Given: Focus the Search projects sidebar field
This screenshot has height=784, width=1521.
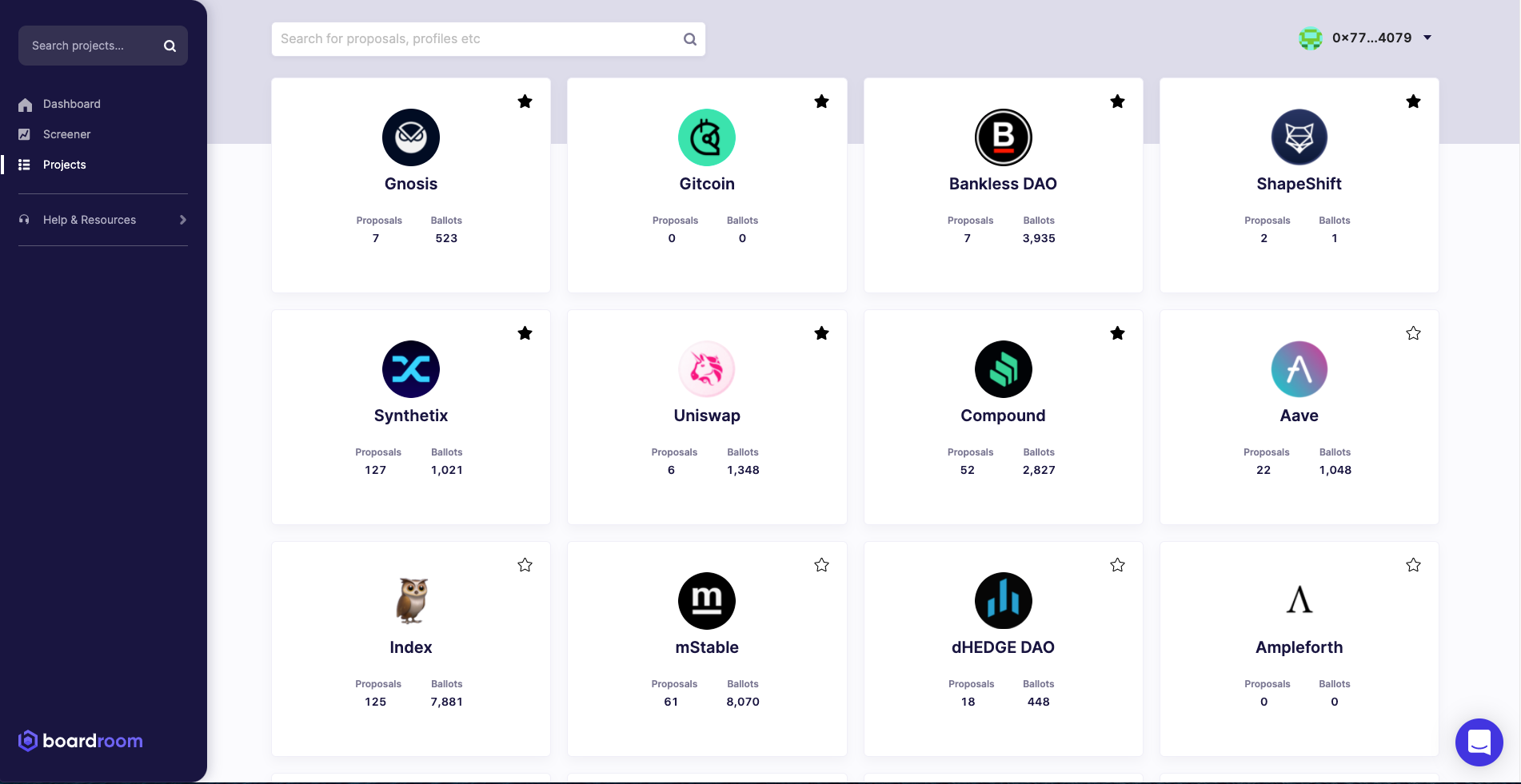Looking at the screenshot, I should click(x=92, y=46).
